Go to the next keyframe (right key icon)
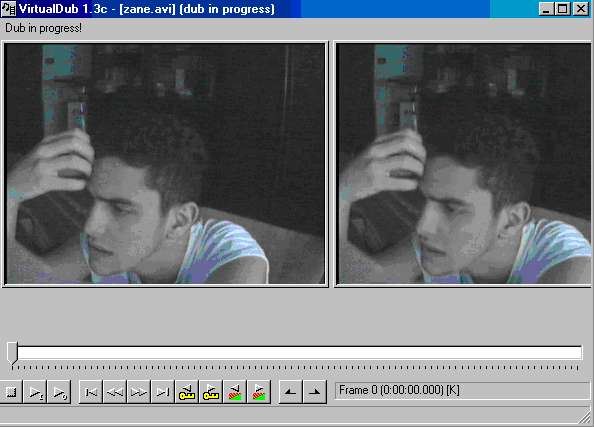594x427 pixels. tap(211, 392)
